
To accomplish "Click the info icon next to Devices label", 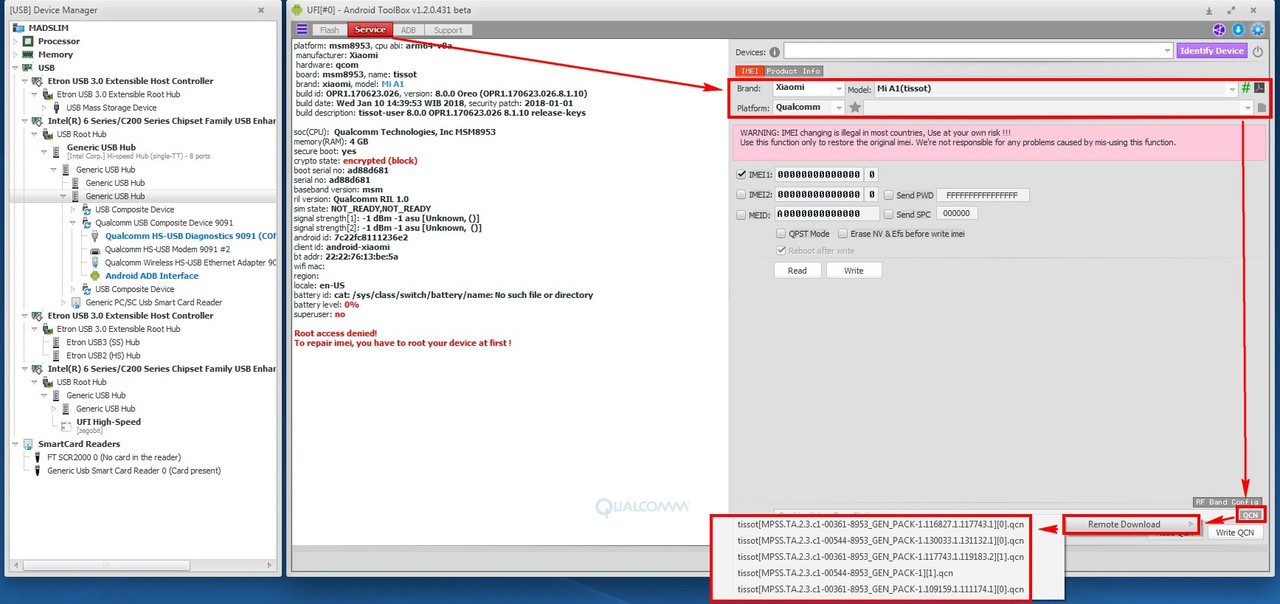I will click(x=775, y=51).
